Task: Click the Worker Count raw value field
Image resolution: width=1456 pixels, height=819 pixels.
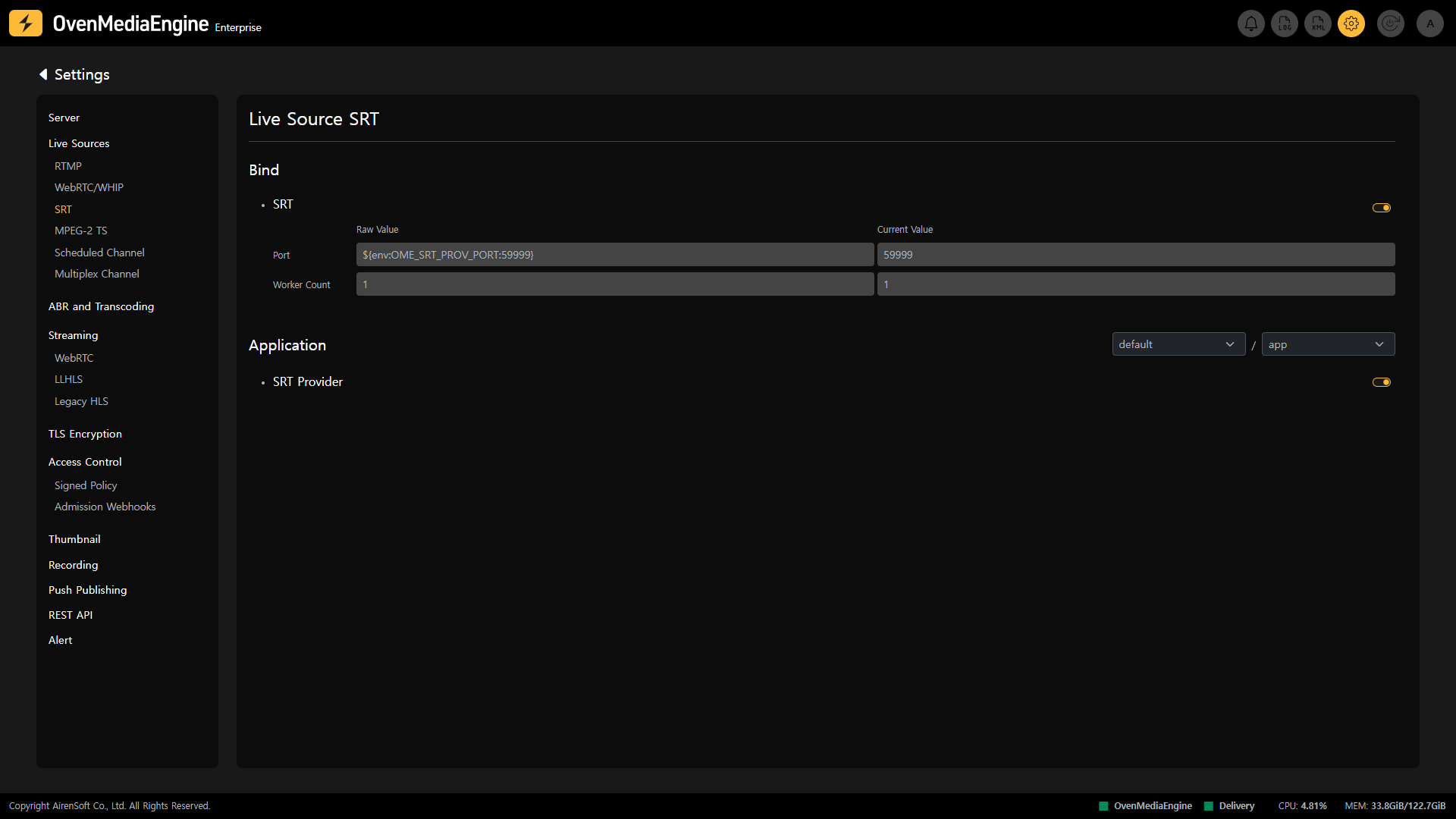Action: coord(614,284)
